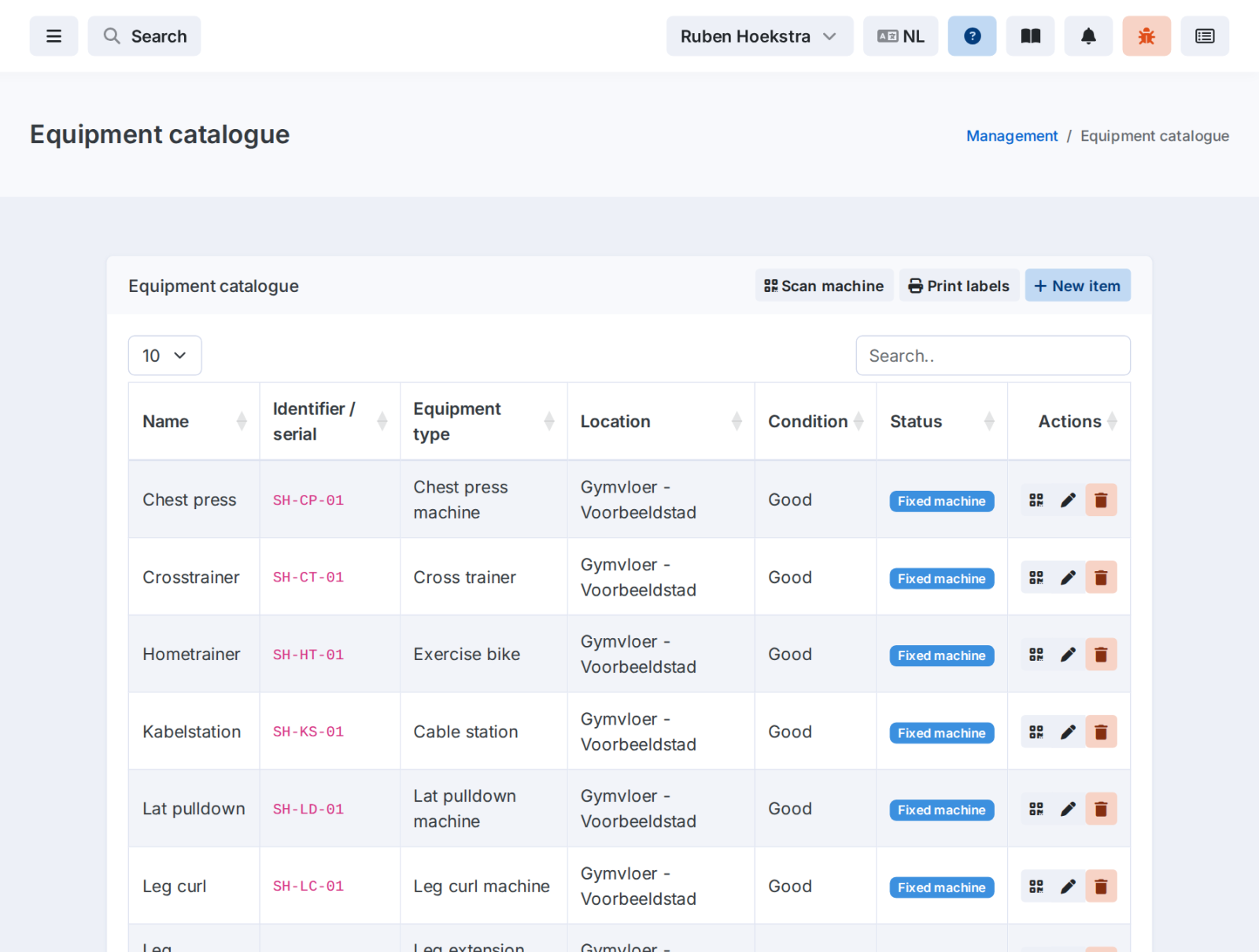Viewport: 1259px width, 952px height.
Task: Expand the Ruben Hoekstra user dropdown
Action: coord(759,36)
